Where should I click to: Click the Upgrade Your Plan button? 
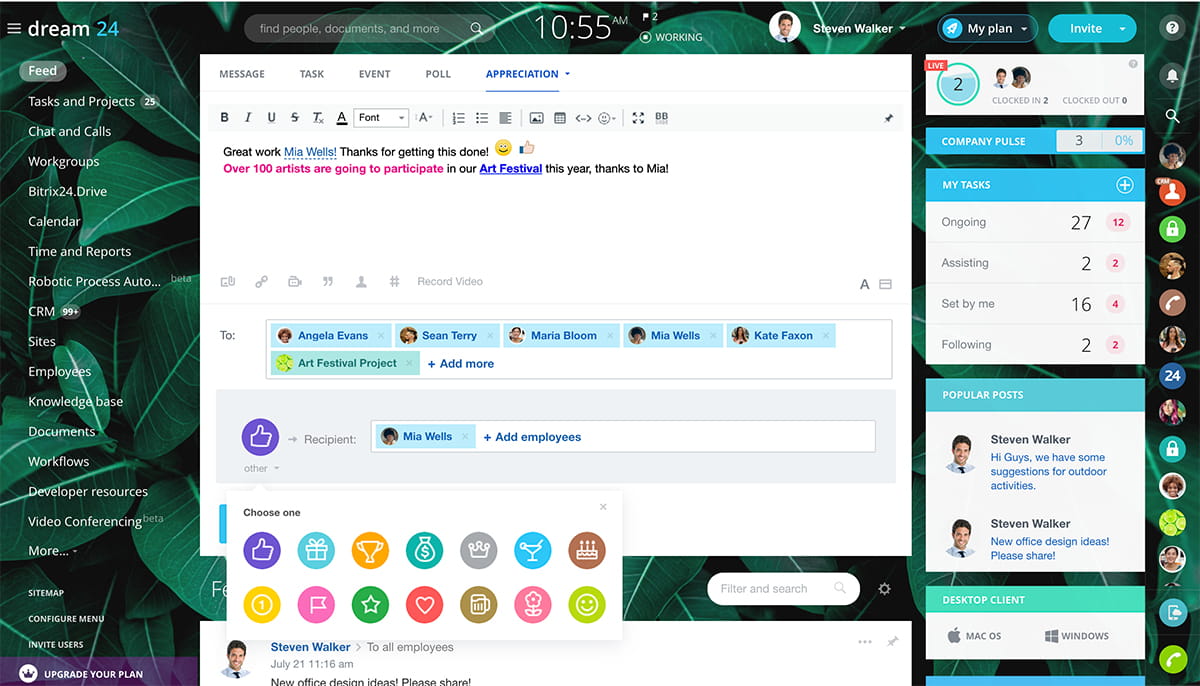92,674
